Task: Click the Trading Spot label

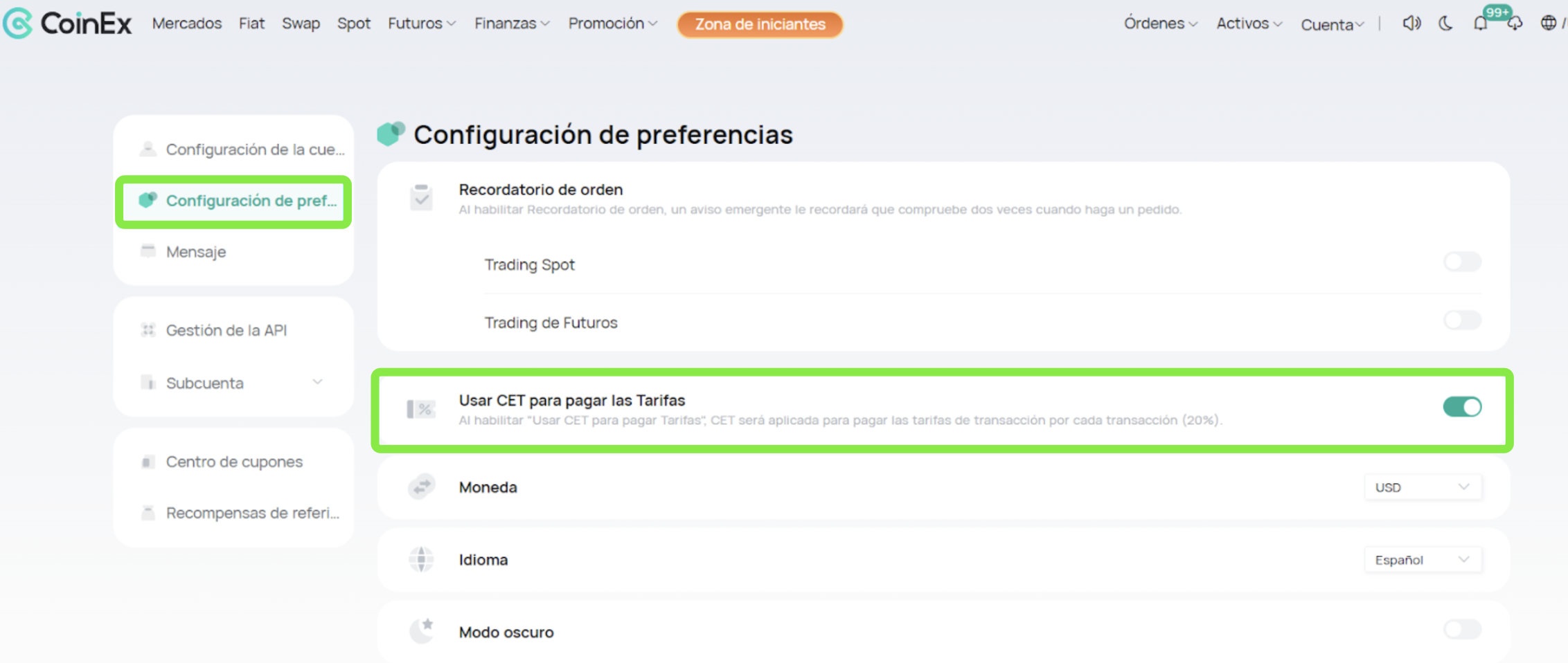Action: [530, 264]
